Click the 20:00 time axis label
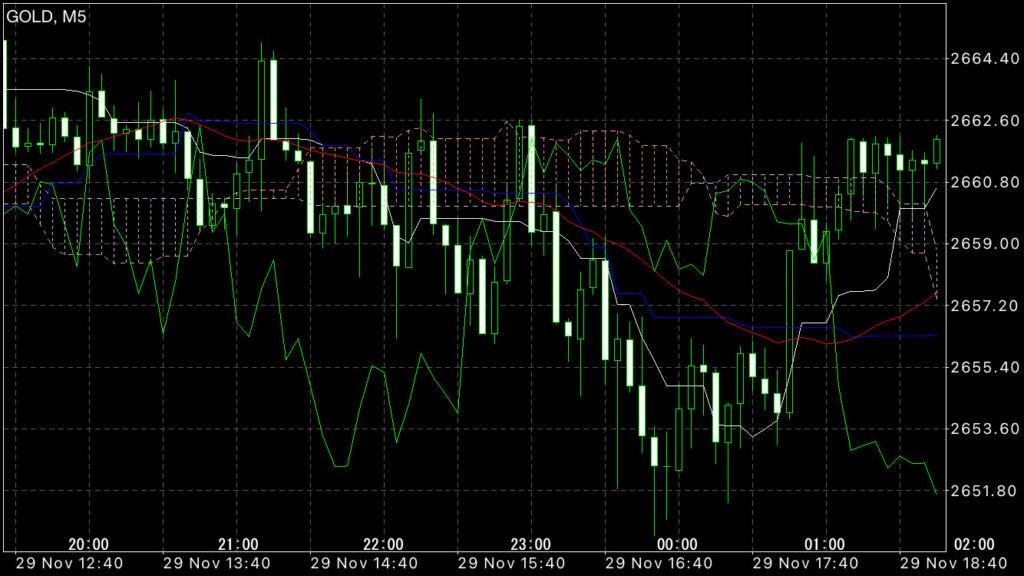Image resolution: width=1024 pixels, height=576 pixels. 89,544
